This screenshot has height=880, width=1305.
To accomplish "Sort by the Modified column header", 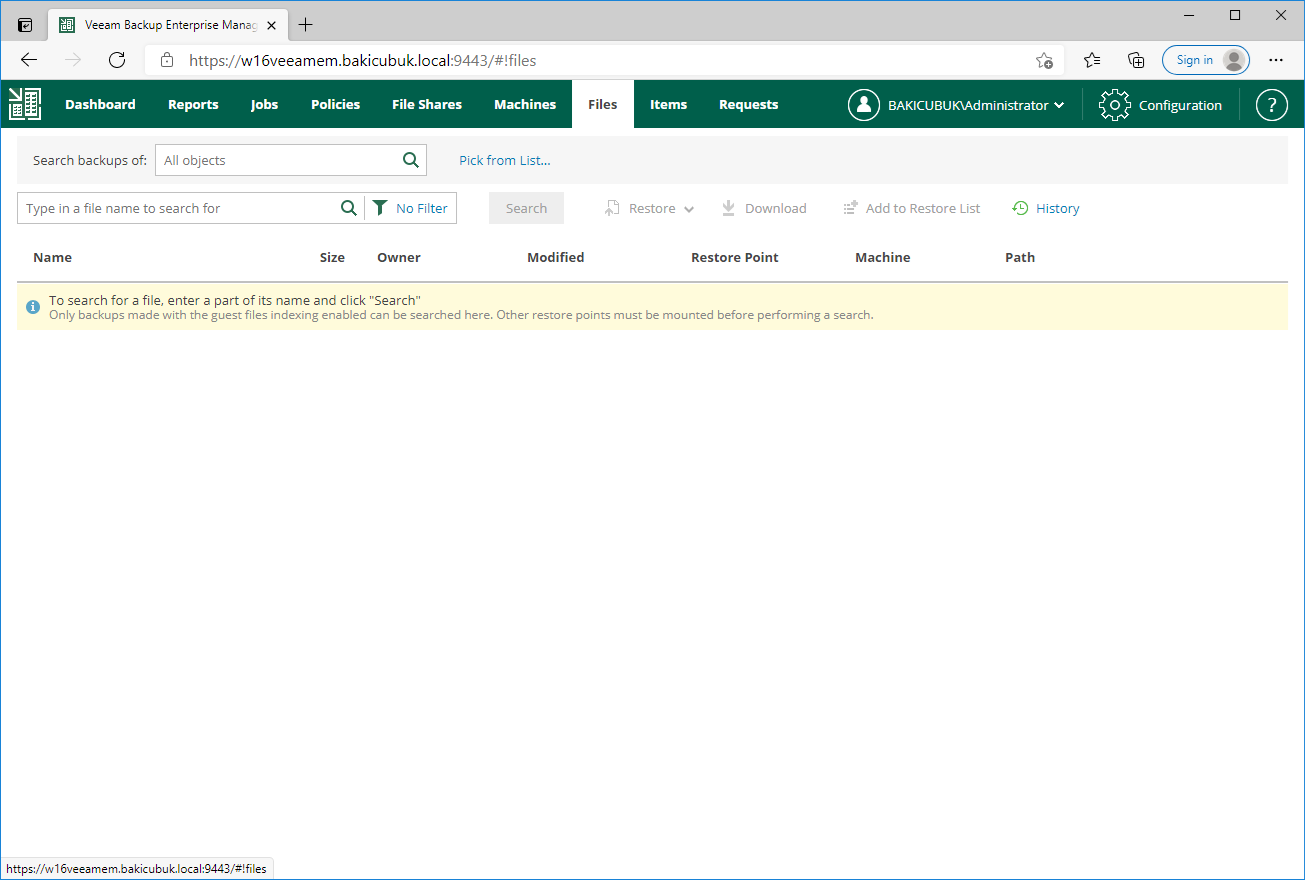I will click(x=556, y=257).
